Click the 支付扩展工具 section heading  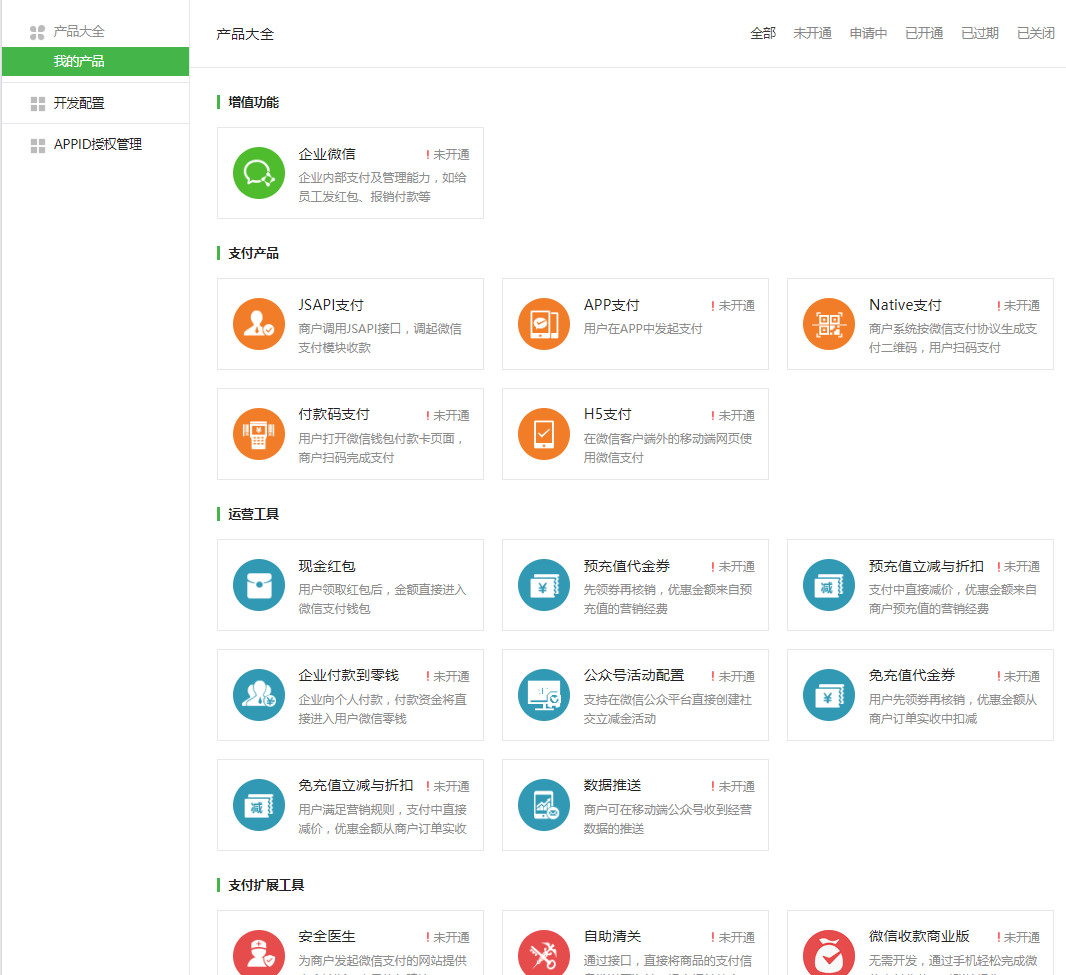pyautogui.click(x=266, y=885)
